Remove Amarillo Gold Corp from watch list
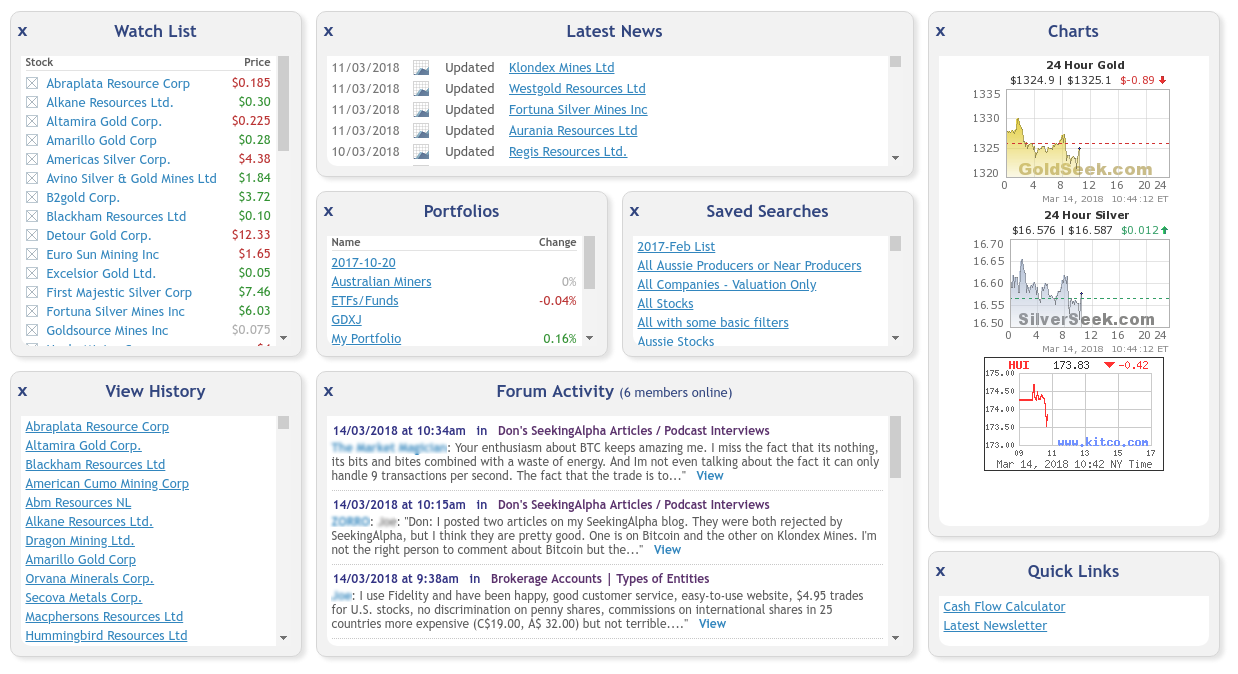The image size is (1238, 674). pos(32,141)
